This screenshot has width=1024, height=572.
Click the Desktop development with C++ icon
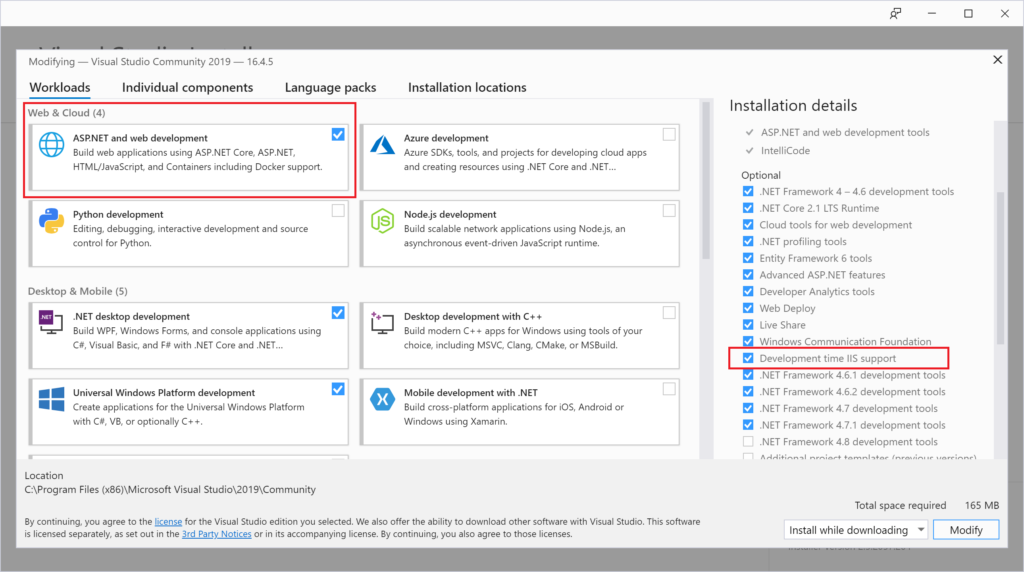click(x=383, y=323)
